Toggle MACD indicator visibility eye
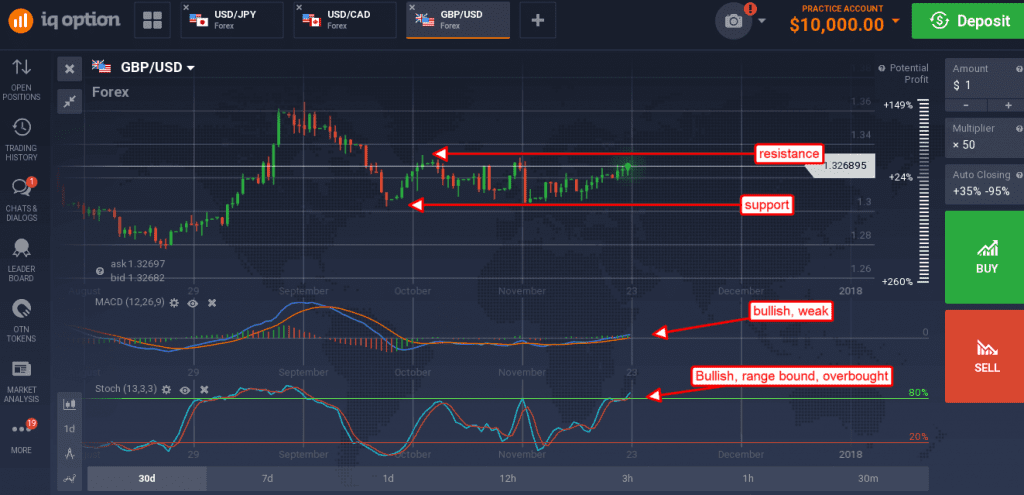Screen dimensions: 1024x495 [x=193, y=303]
